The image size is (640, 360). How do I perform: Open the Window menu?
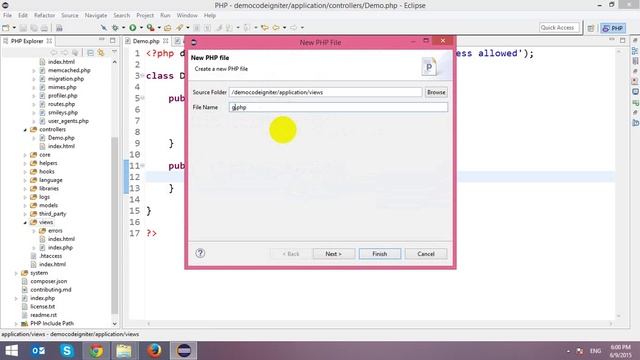coord(187,15)
